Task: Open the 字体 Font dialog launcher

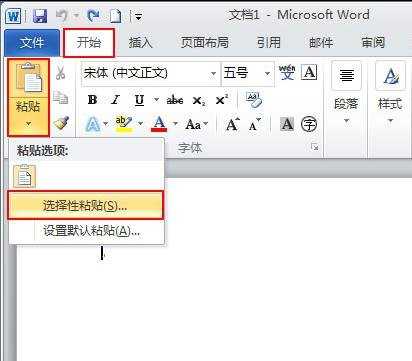Action: pos(314,147)
